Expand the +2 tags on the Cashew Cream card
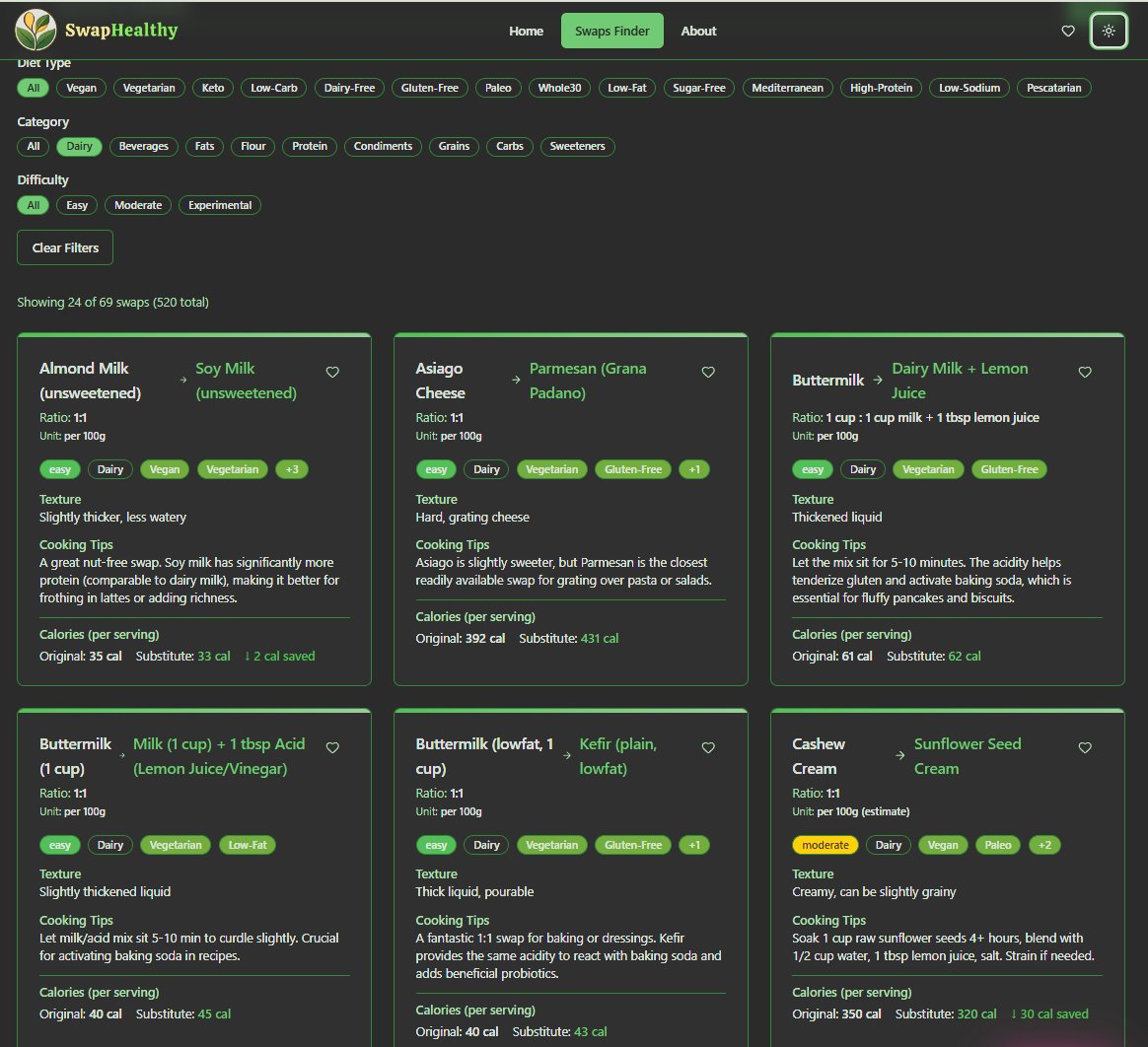Screen dimensions: 1148x1047 [1044, 845]
